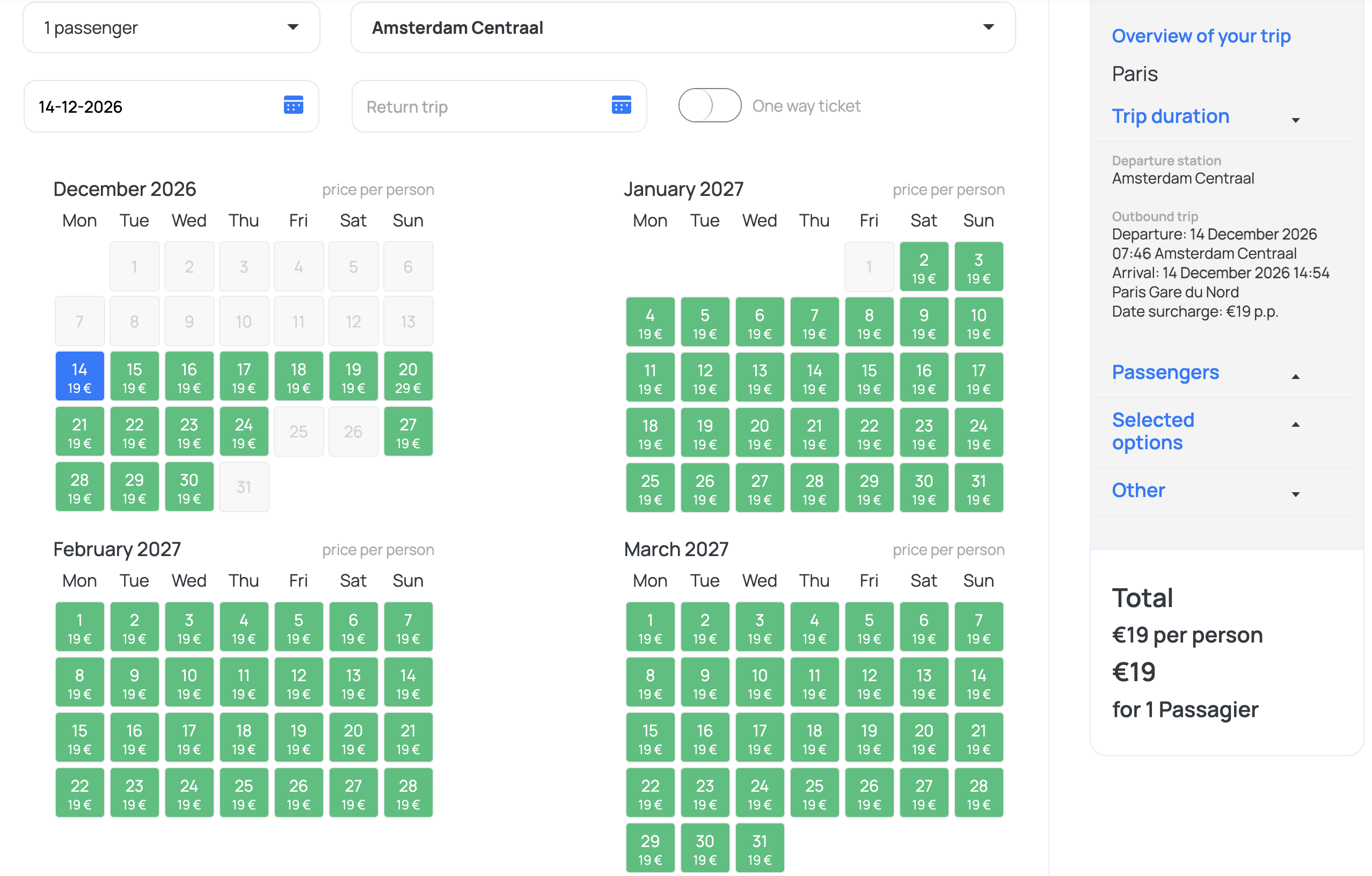Click the departure date field 14-12-2026
Image resolution: width=1372 pixels, height=876 pixels.
click(x=171, y=106)
